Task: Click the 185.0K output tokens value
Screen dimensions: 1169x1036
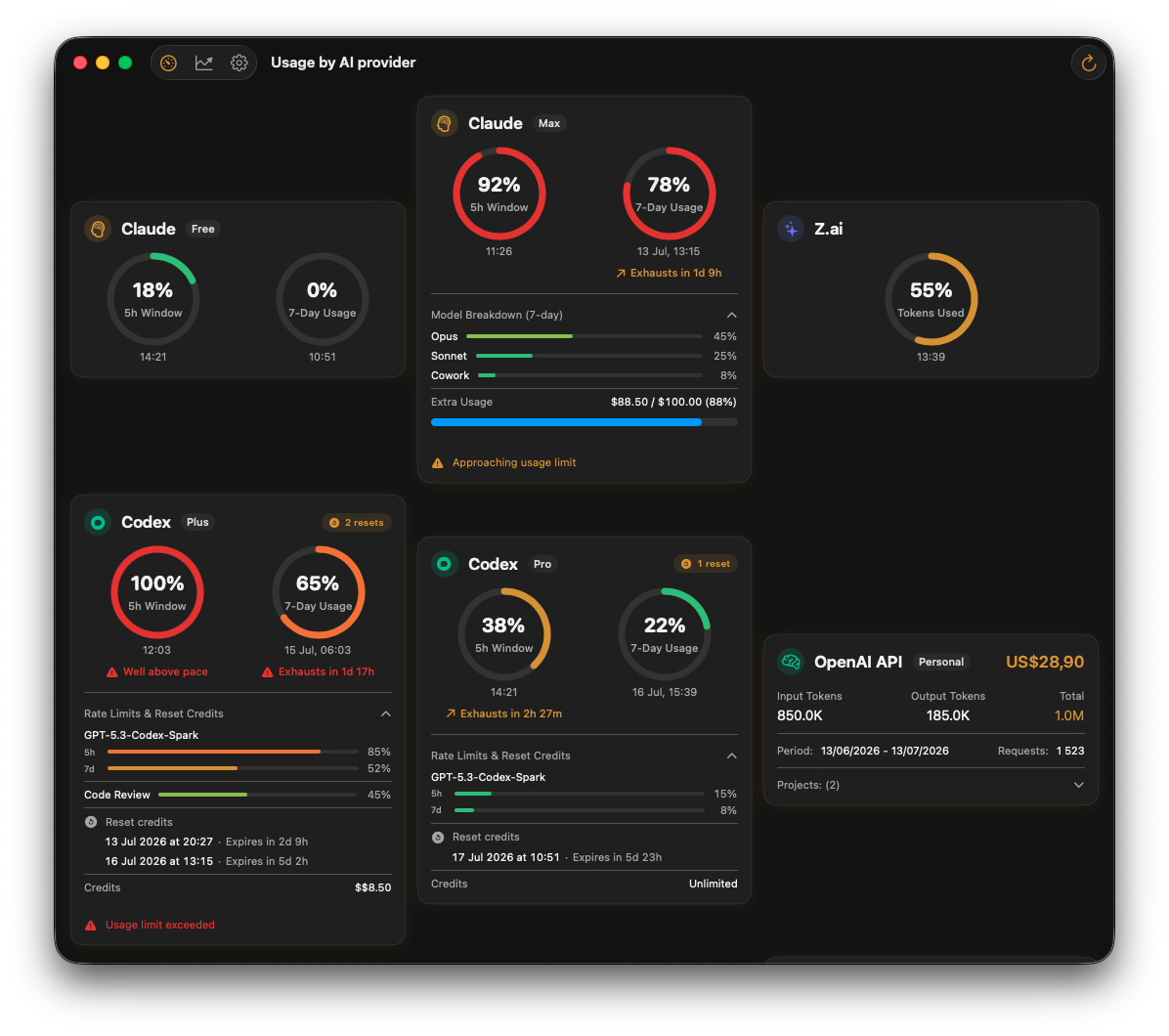Action: (x=947, y=716)
